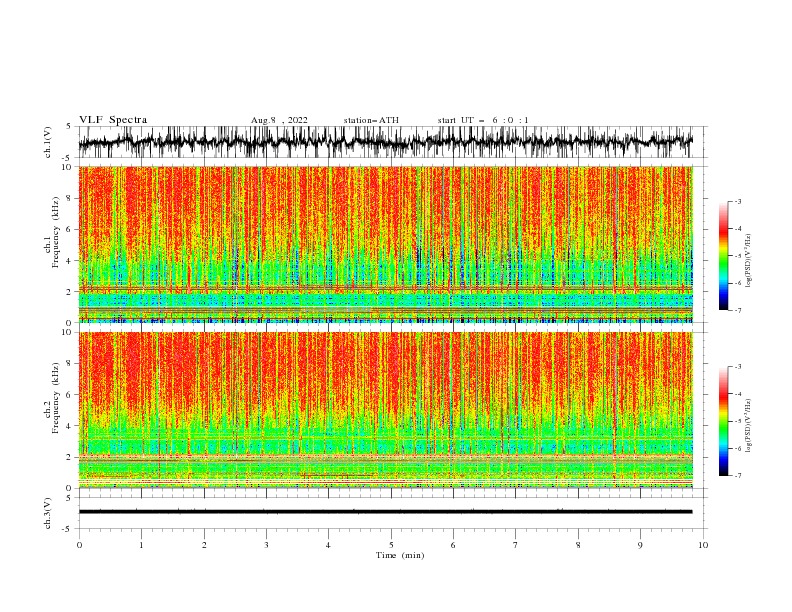Click the "Time (min)" axis label

tap(400, 555)
